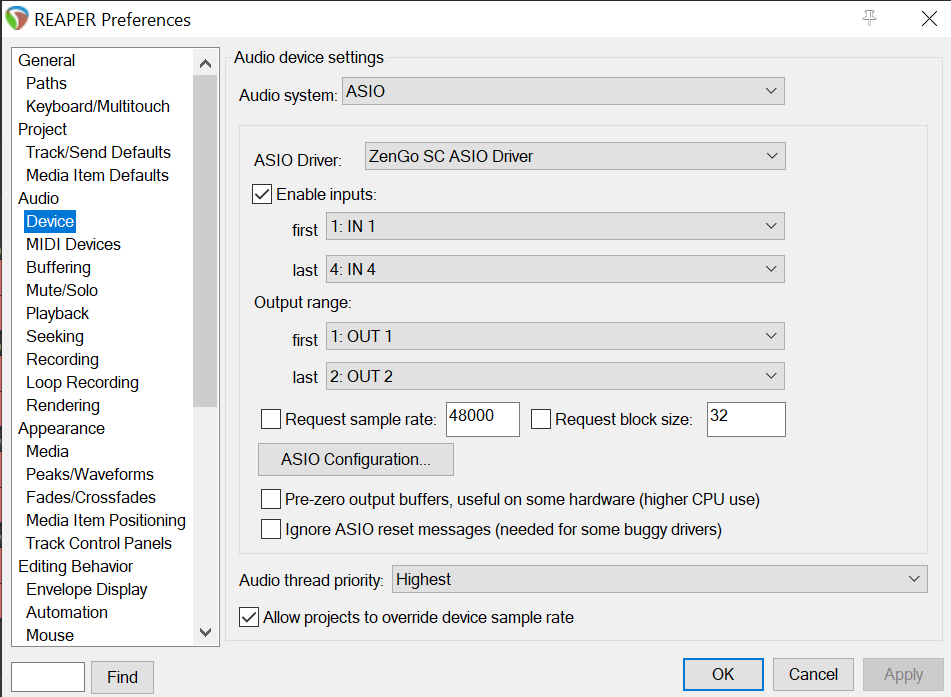Open Recording preferences page
The image size is (951, 697).
pos(62,359)
